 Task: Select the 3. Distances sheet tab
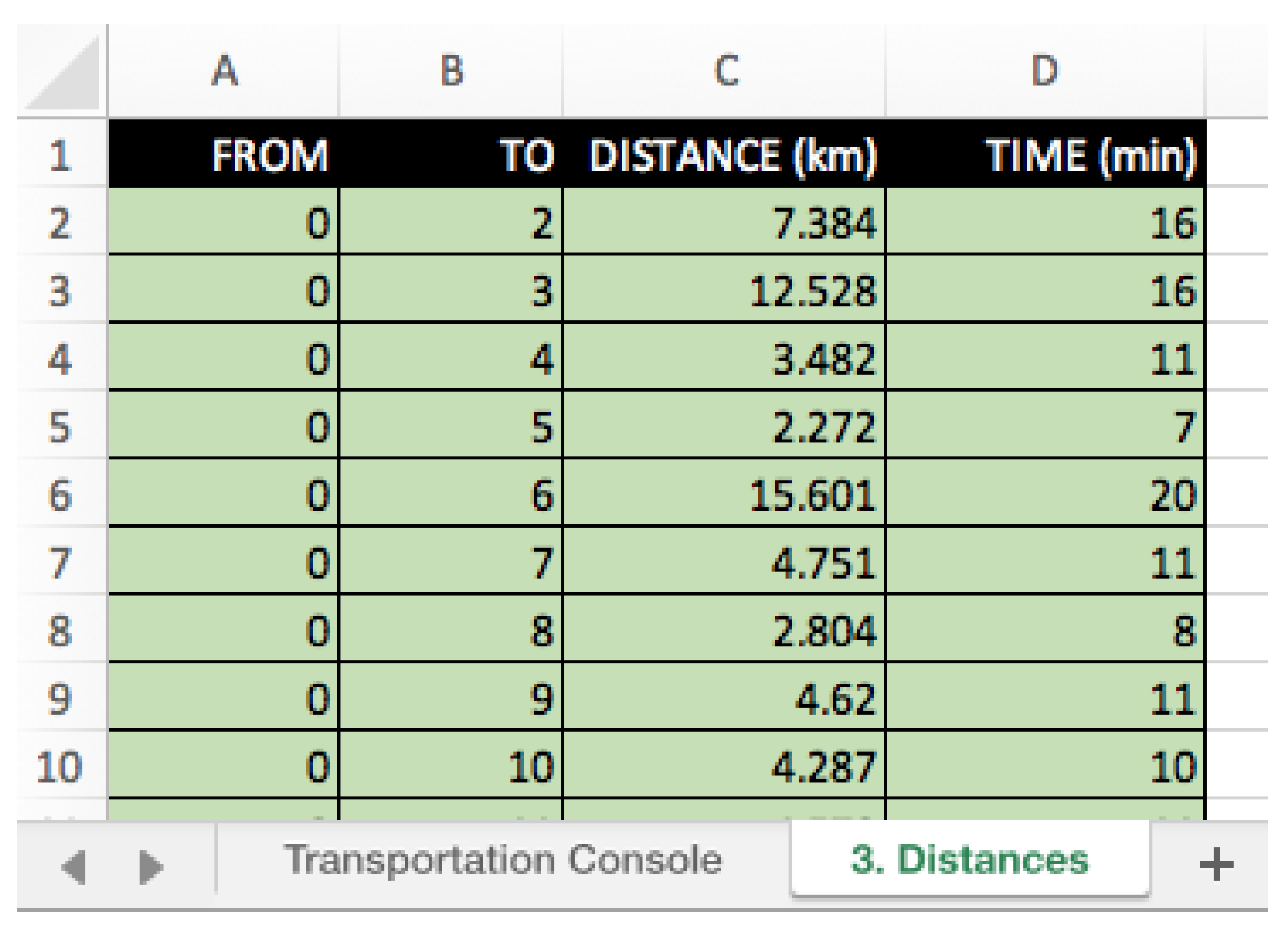(969, 860)
